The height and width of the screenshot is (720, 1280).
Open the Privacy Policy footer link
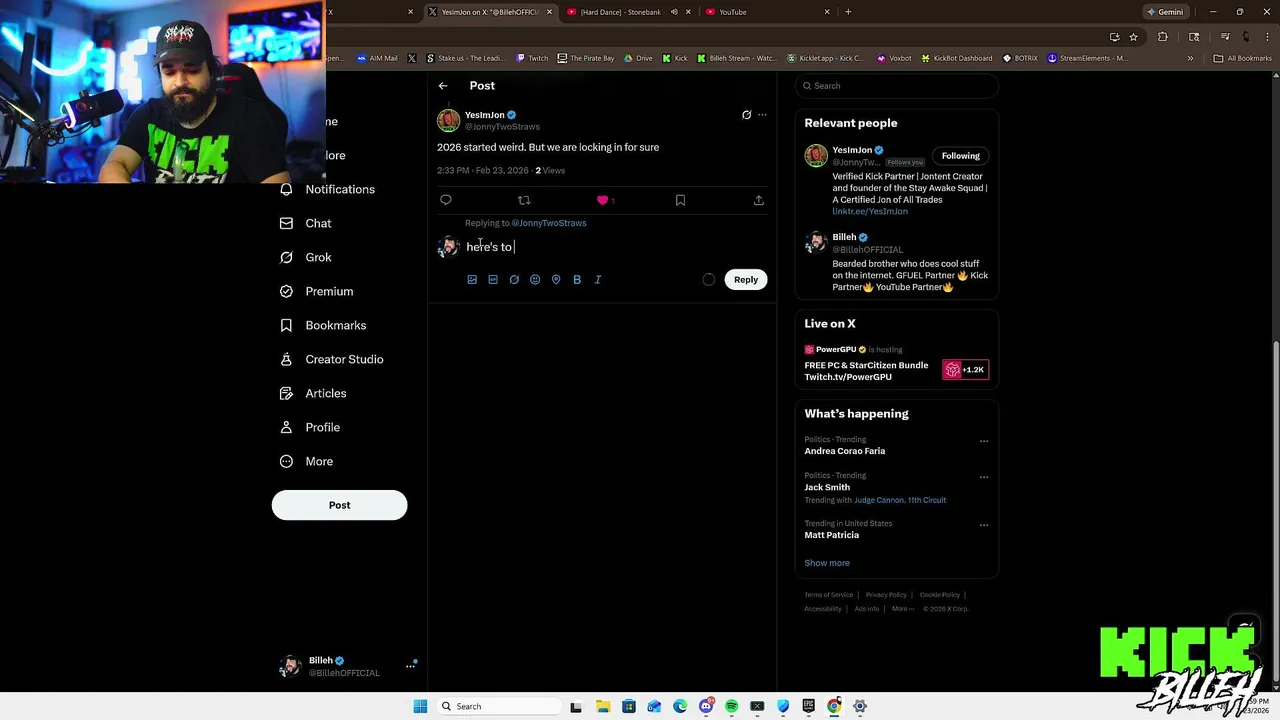(x=886, y=595)
